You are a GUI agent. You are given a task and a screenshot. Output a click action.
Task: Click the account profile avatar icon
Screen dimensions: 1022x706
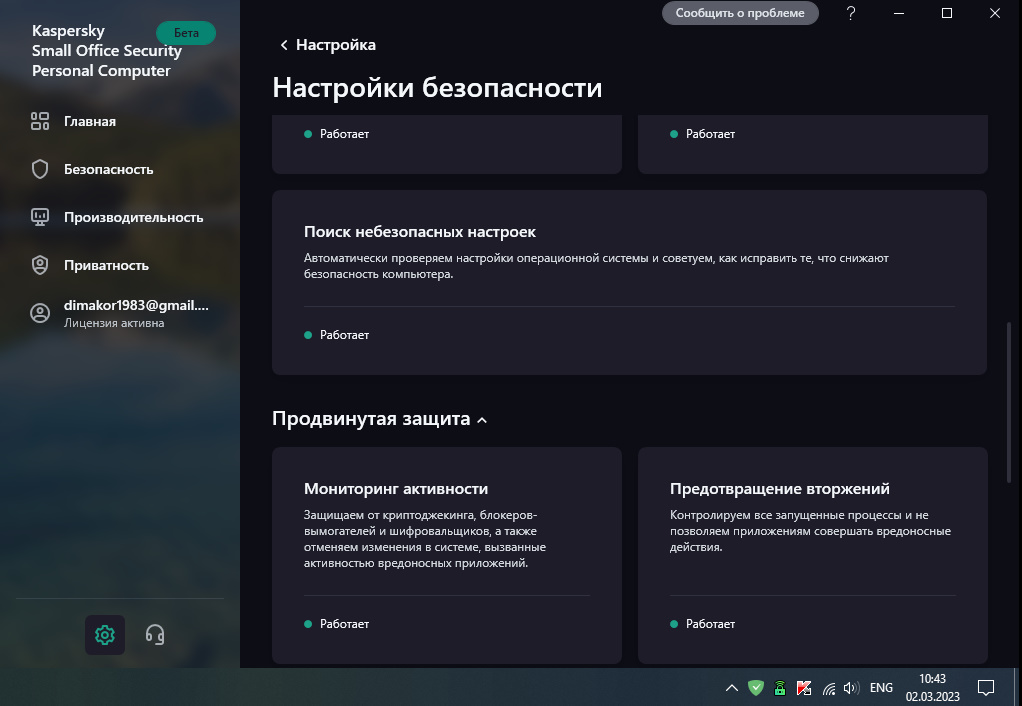40,313
